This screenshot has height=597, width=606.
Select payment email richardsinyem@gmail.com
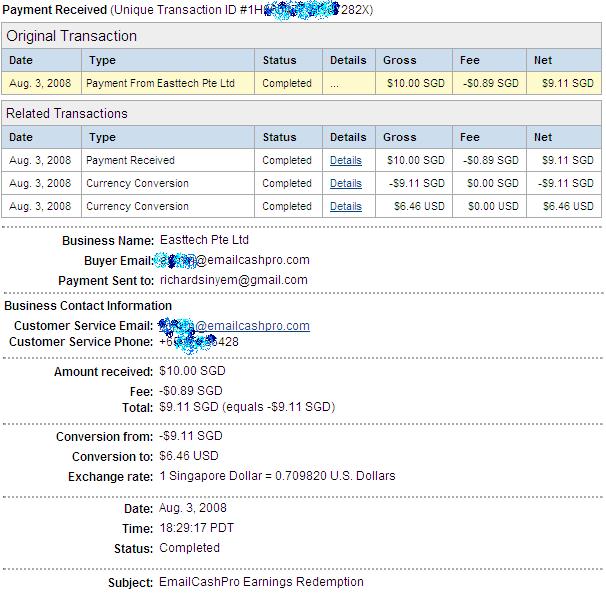tap(233, 280)
